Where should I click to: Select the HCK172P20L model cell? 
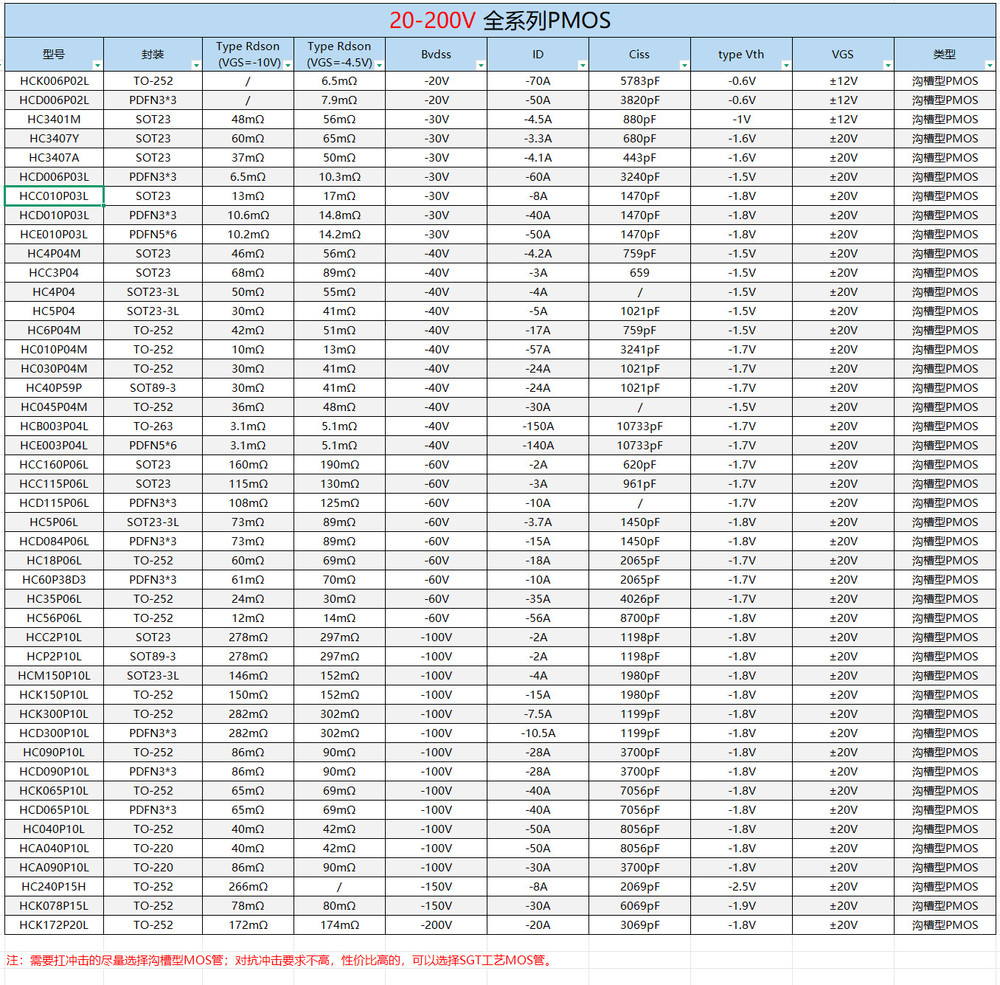[x=54, y=925]
